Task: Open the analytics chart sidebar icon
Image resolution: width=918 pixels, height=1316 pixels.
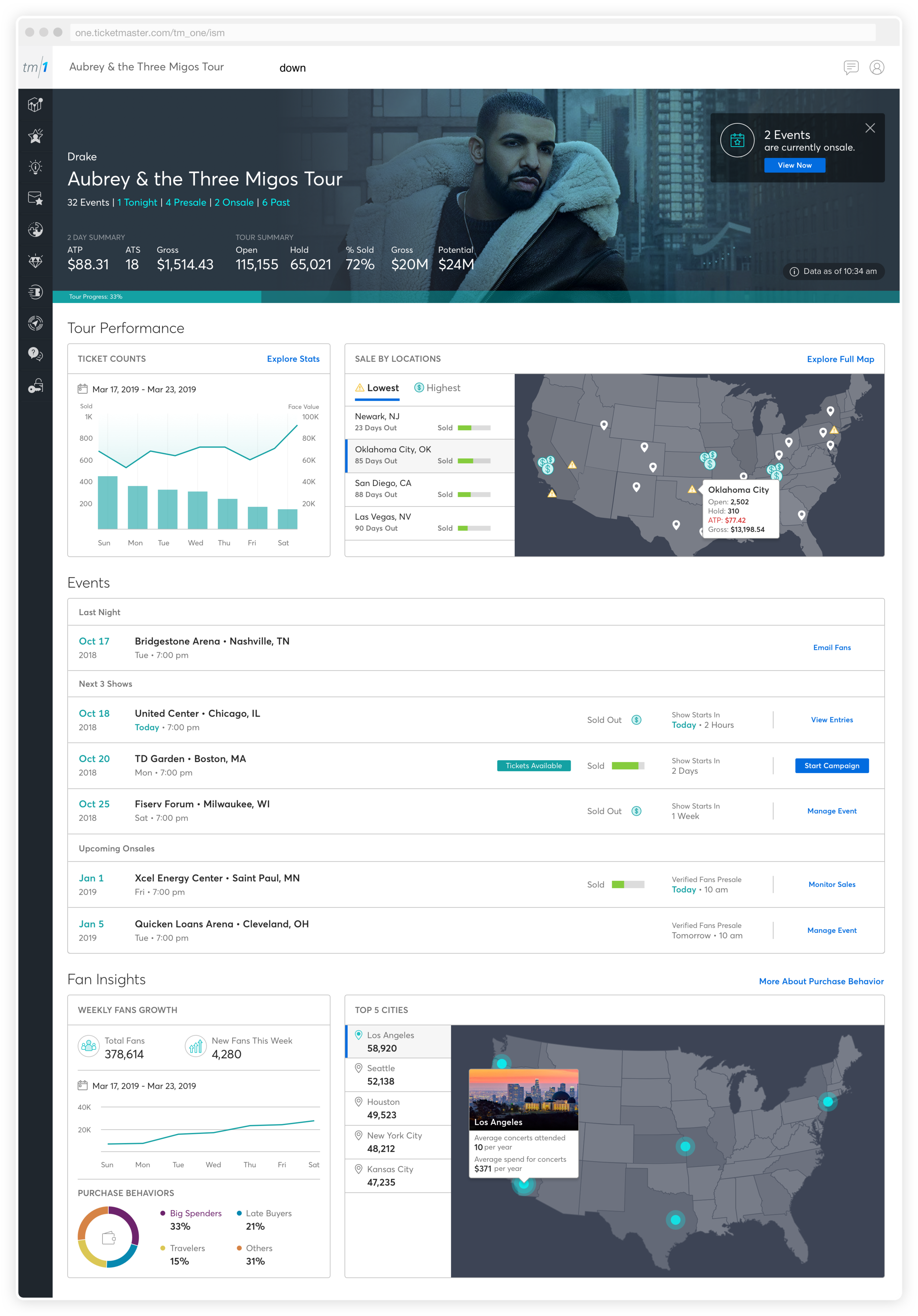Action: 36,104
